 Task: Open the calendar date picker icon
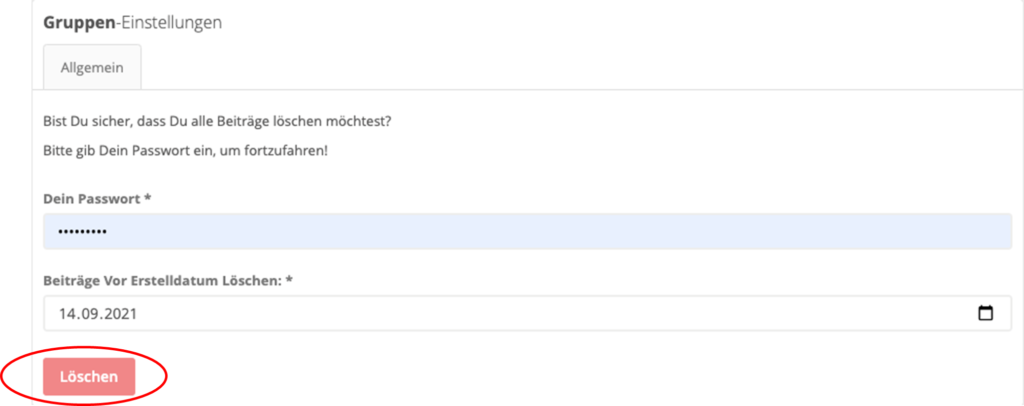click(985, 313)
